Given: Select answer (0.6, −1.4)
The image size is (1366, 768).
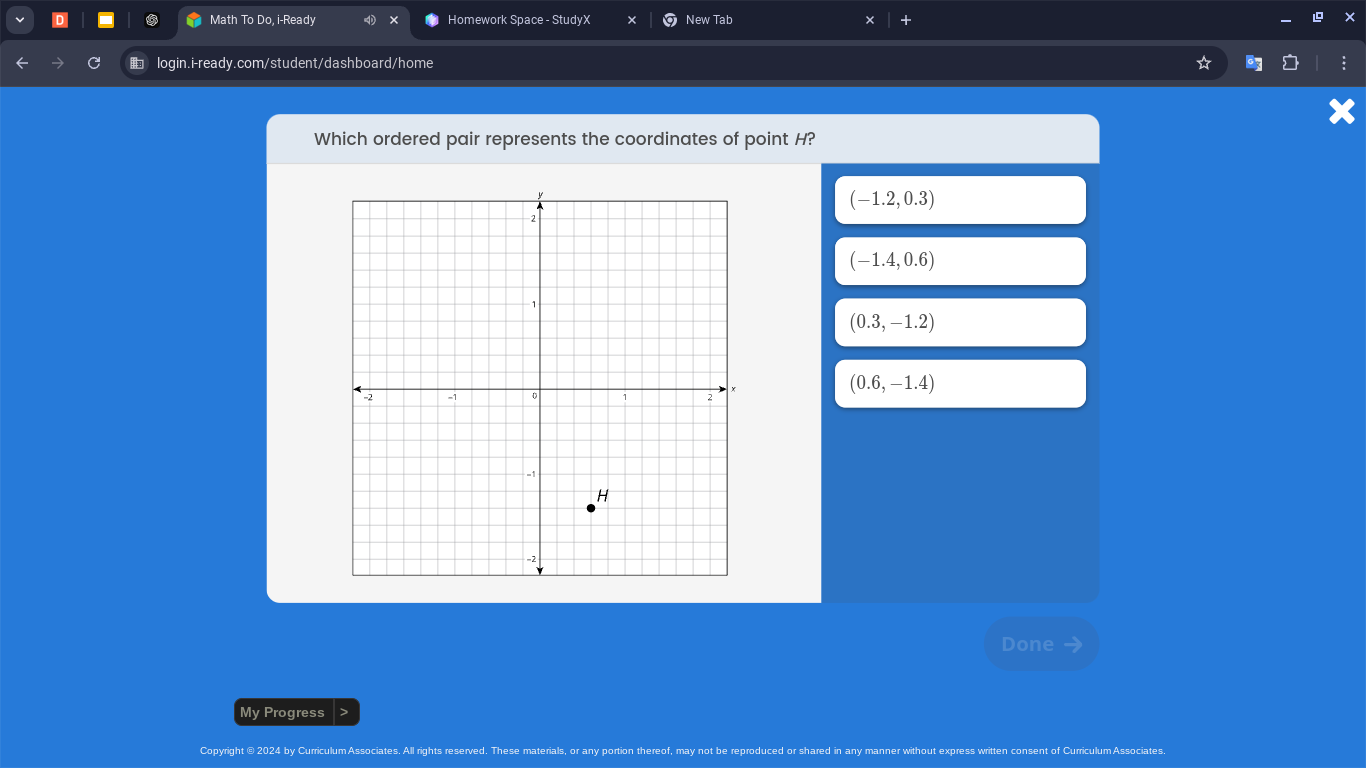Looking at the screenshot, I should pyautogui.click(x=960, y=383).
